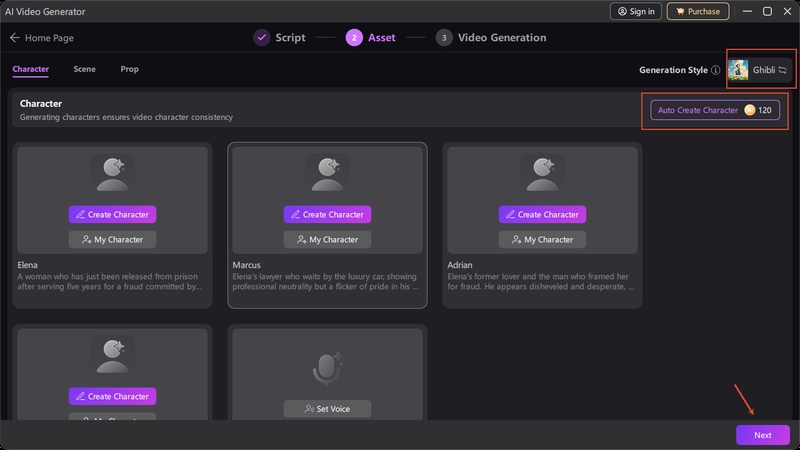The image size is (800, 450).
Task: Click Create Character for Elena
Action: coord(112,215)
